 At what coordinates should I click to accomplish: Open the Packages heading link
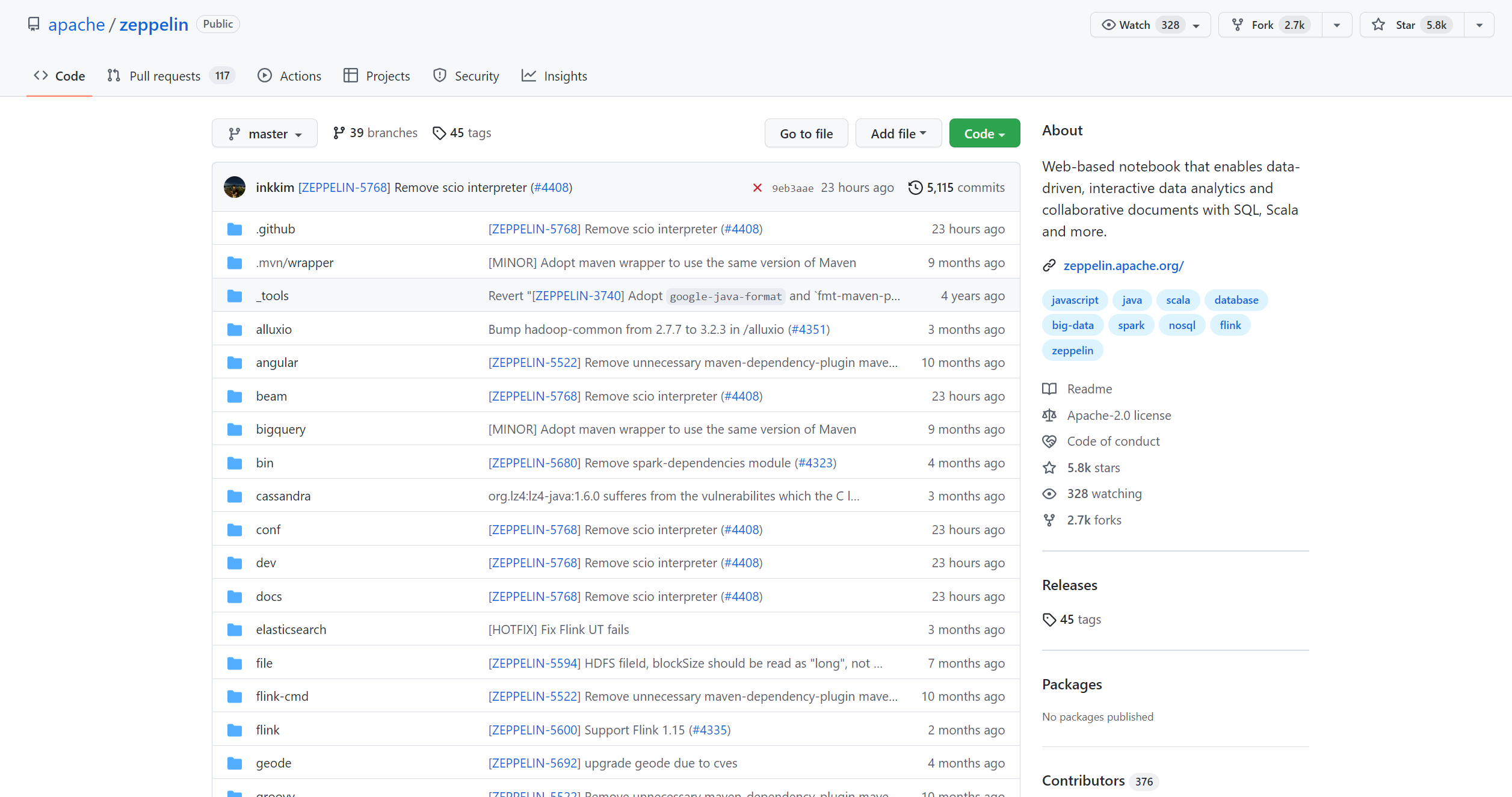(1072, 685)
